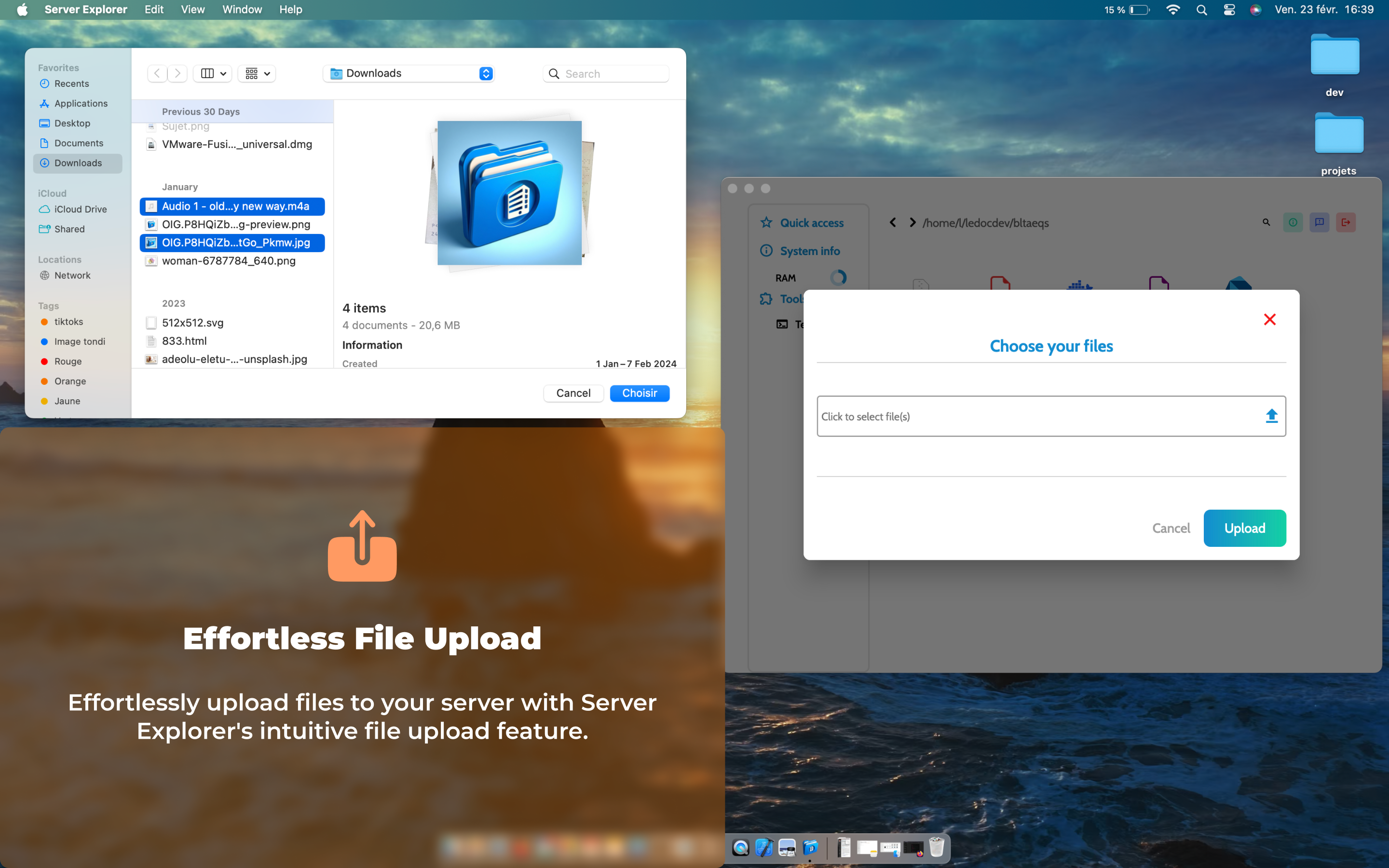1389x868 pixels.
Task: Click the 'Click to select file(s)' field
Action: coord(1051,416)
